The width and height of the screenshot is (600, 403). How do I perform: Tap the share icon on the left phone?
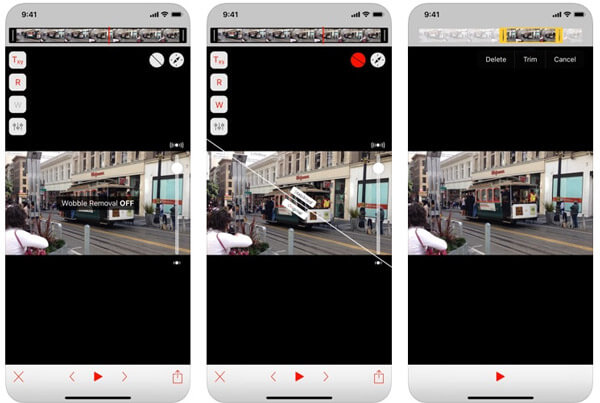pos(177,377)
